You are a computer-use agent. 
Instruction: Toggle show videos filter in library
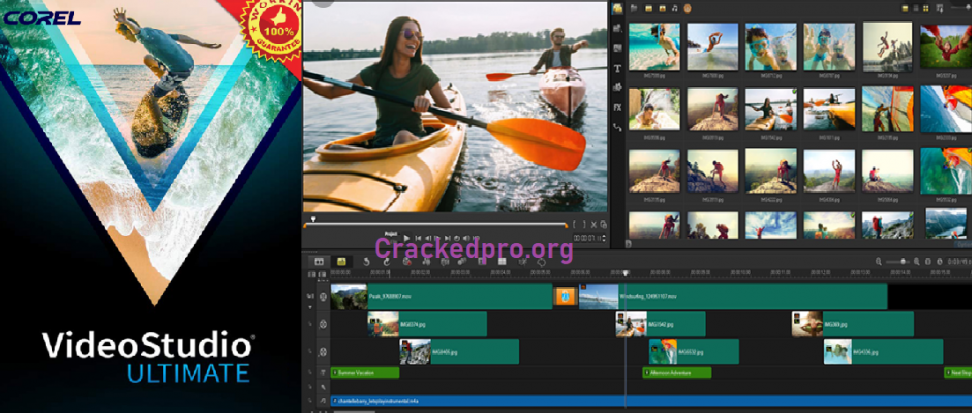click(x=648, y=8)
